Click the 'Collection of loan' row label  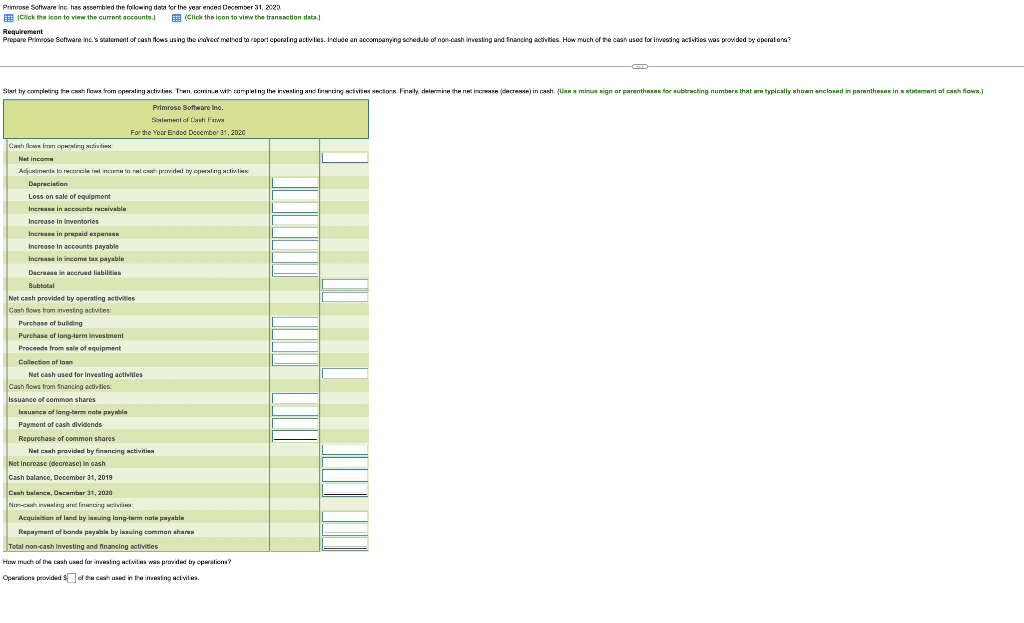tap(46, 362)
